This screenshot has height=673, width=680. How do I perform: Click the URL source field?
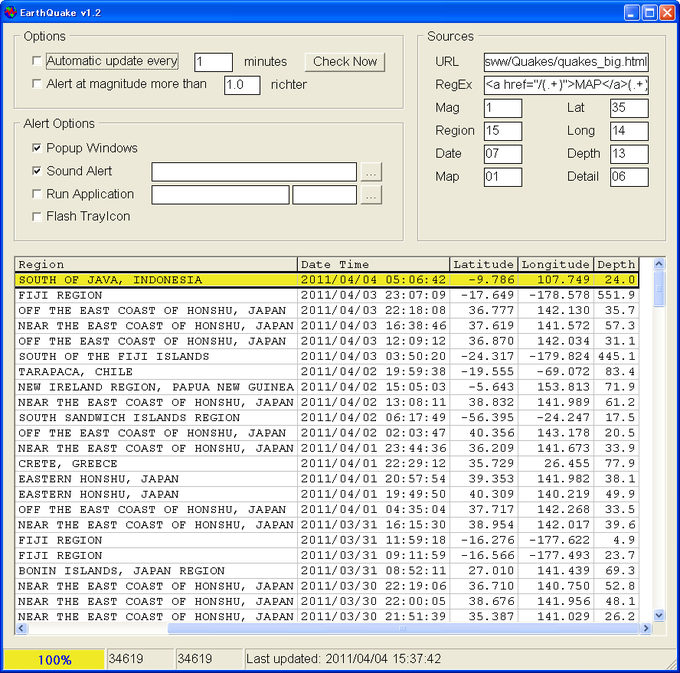click(x=566, y=62)
